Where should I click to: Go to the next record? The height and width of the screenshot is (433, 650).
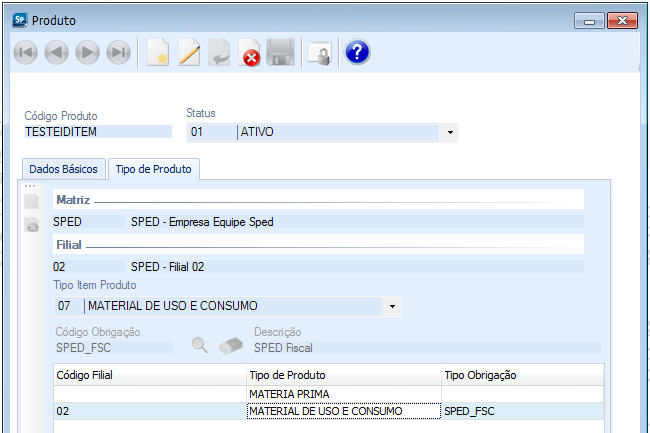pos(87,53)
